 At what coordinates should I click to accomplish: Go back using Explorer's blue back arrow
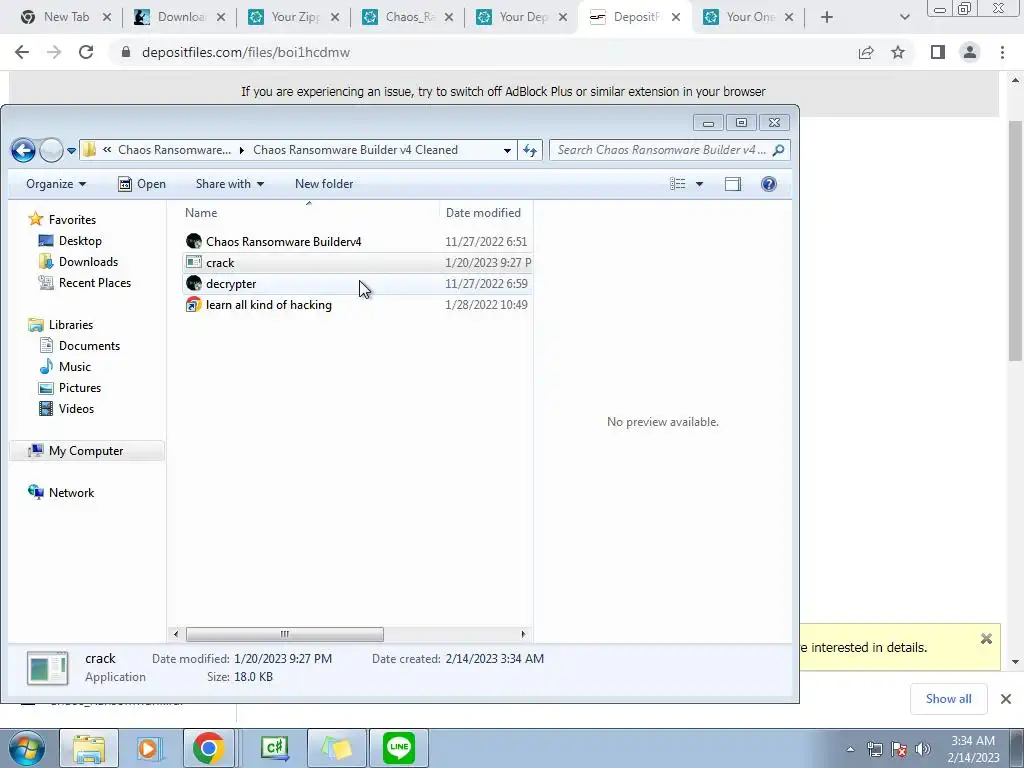[x=24, y=150]
